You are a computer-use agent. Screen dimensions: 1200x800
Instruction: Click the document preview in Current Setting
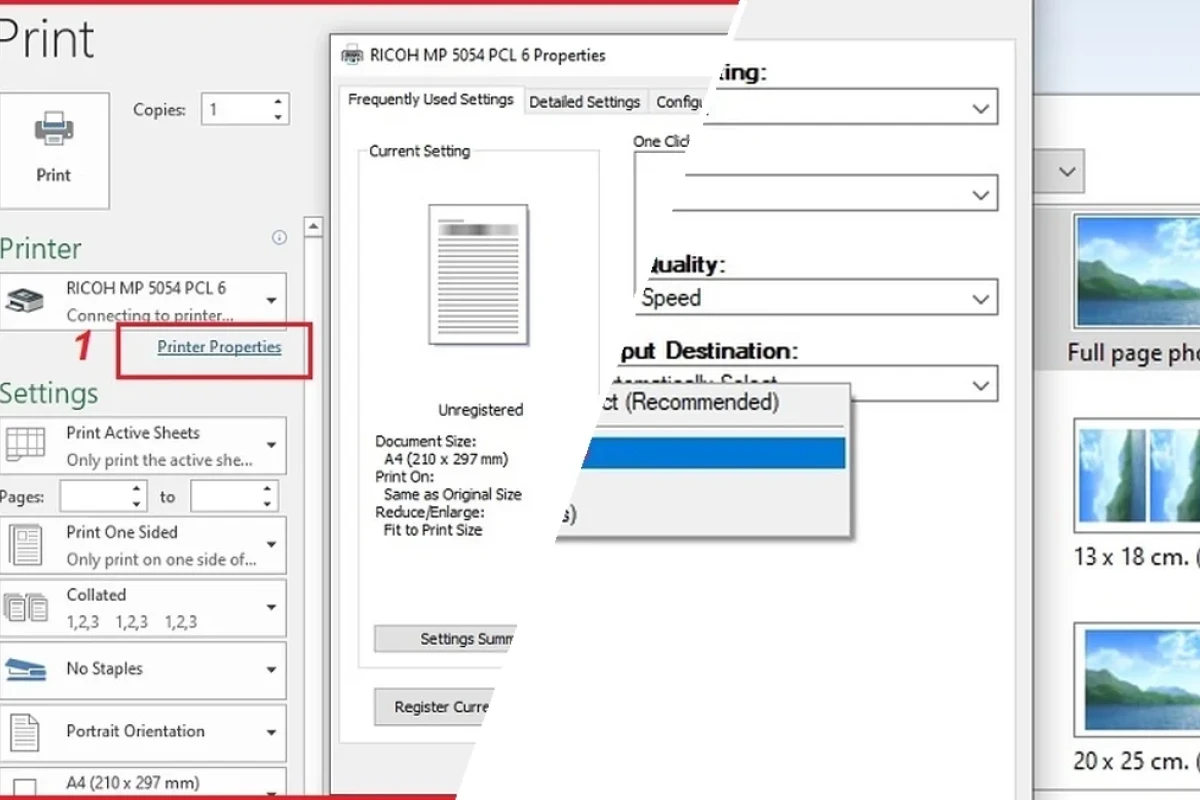tap(478, 275)
